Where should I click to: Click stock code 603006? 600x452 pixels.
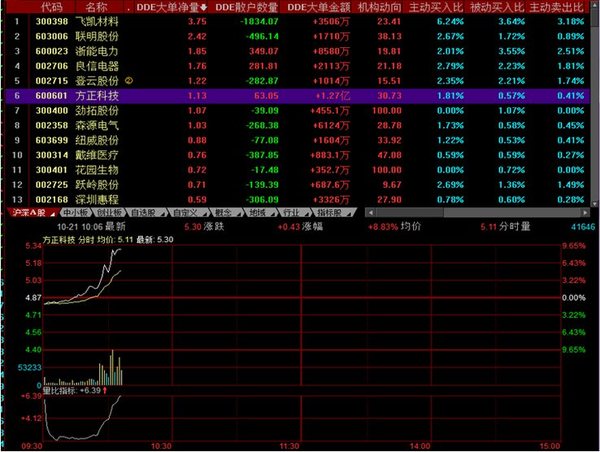click(52, 36)
